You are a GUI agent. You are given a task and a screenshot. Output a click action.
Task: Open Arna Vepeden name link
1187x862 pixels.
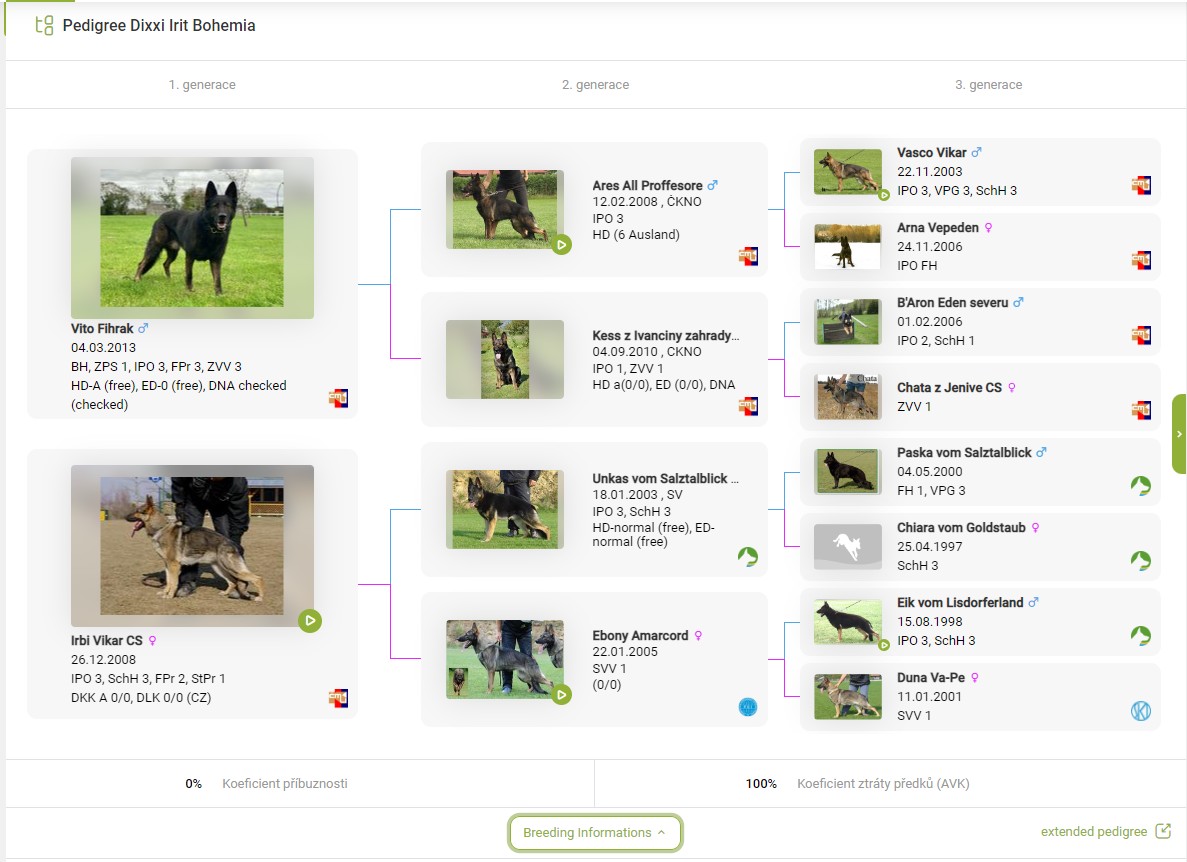pyautogui.click(x=938, y=227)
